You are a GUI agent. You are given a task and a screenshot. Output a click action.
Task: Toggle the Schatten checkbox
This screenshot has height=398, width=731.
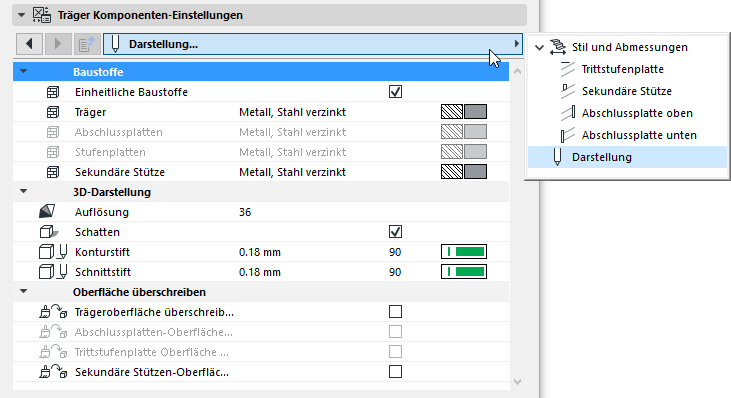(395, 232)
